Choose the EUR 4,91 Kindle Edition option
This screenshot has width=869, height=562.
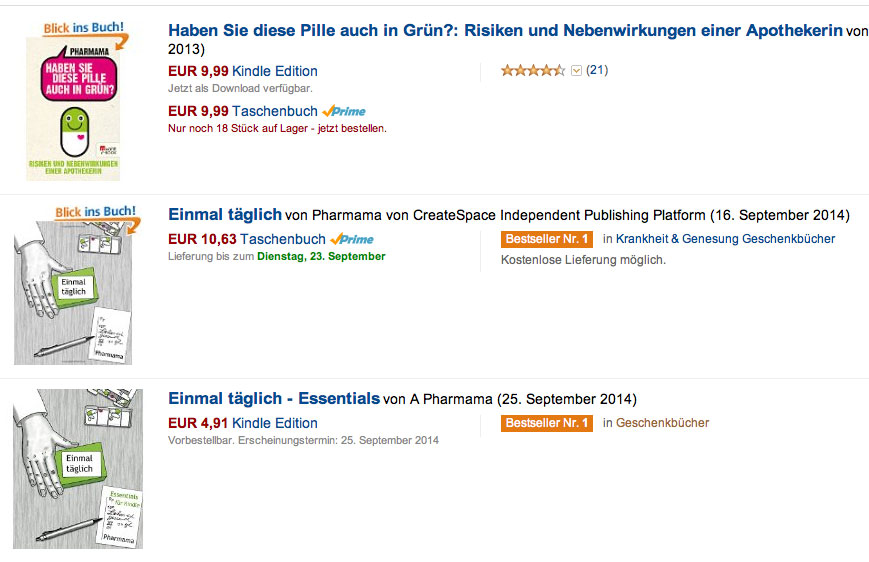click(274, 423)
